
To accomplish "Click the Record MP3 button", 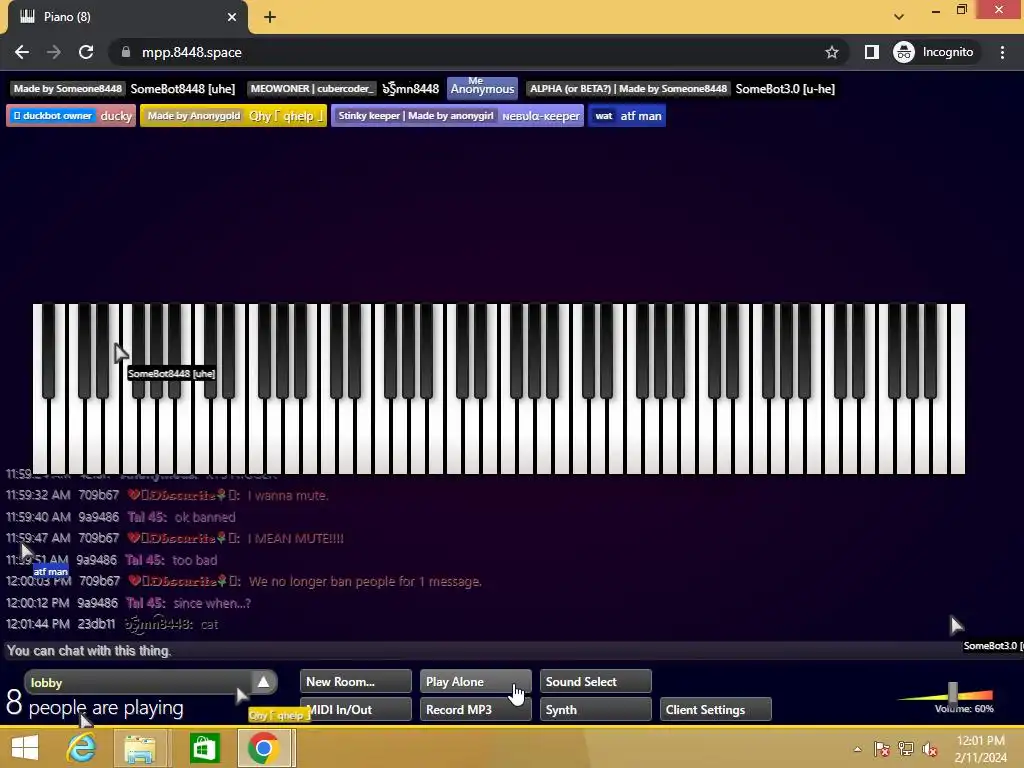I will [x=475, y=709].
